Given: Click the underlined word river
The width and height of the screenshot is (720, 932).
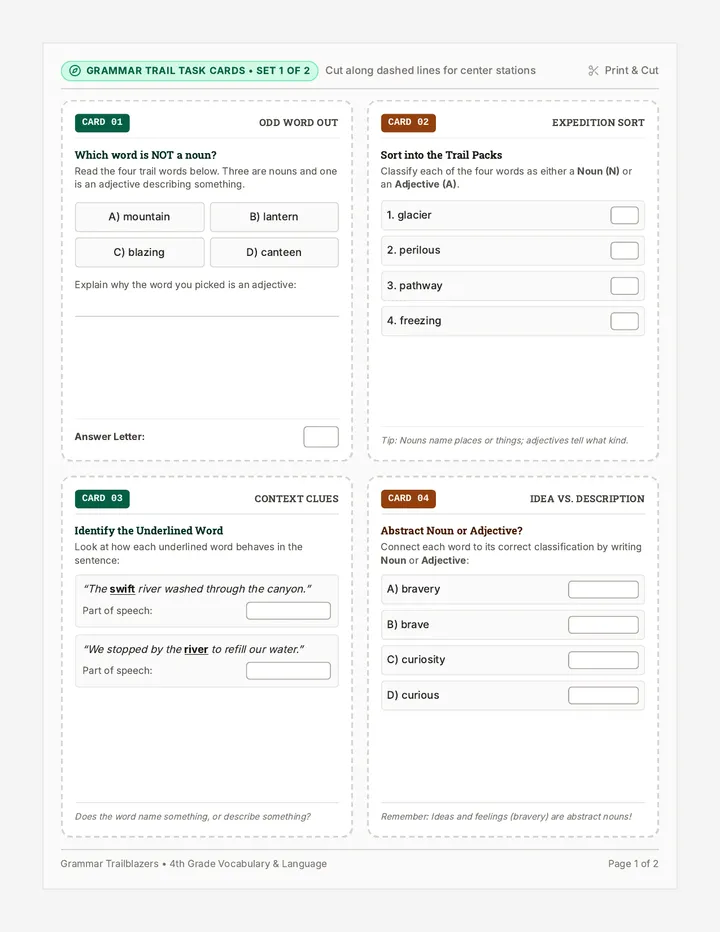Looking at the screenshot, I should [196, 650].
